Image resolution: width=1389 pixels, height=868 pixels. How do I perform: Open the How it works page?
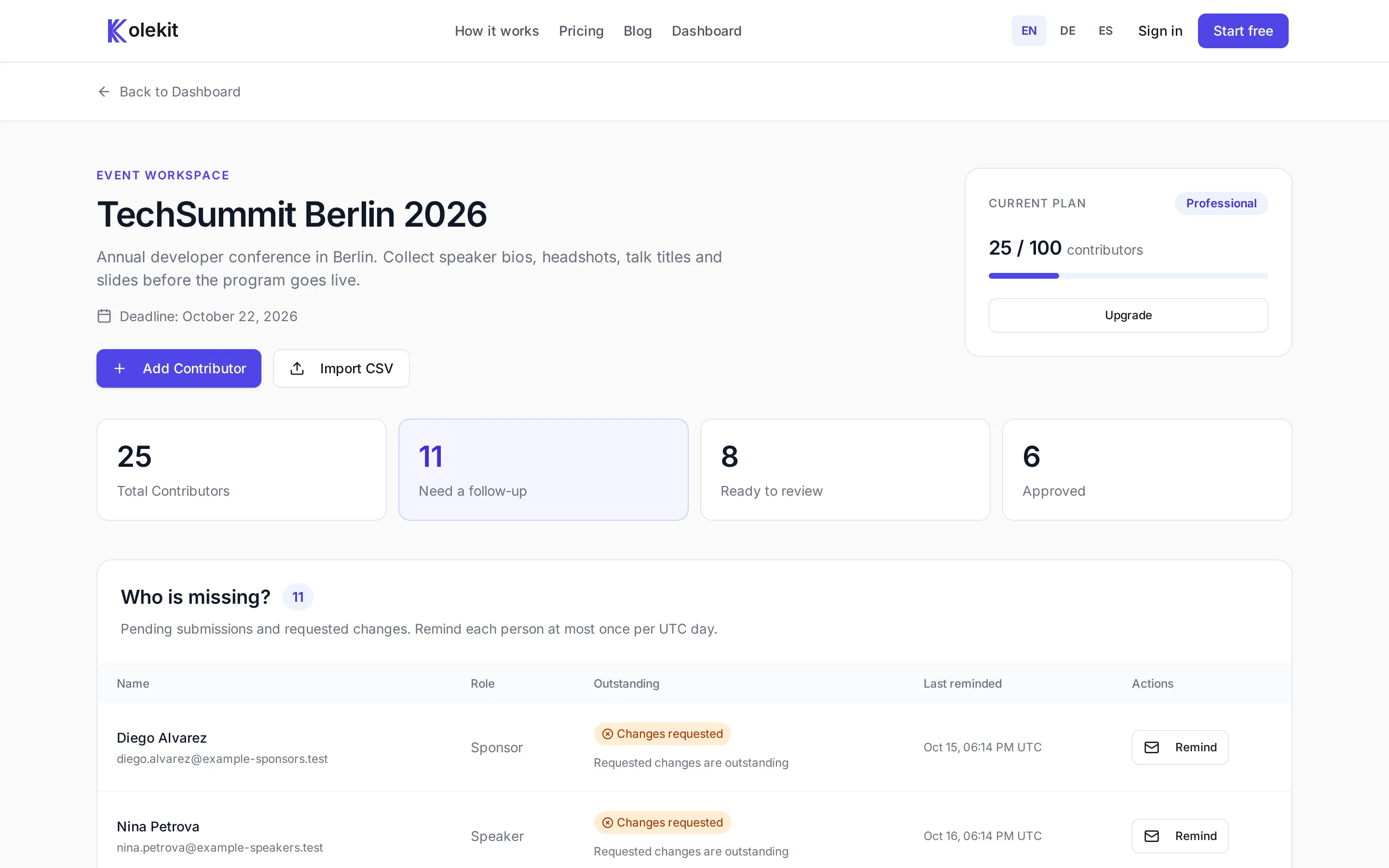tap(496, 31)
